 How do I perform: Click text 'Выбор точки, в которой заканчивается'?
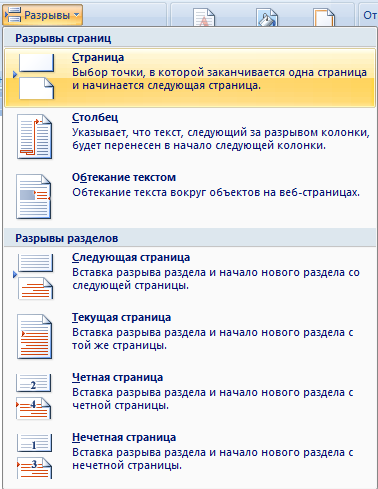point(179,72)
